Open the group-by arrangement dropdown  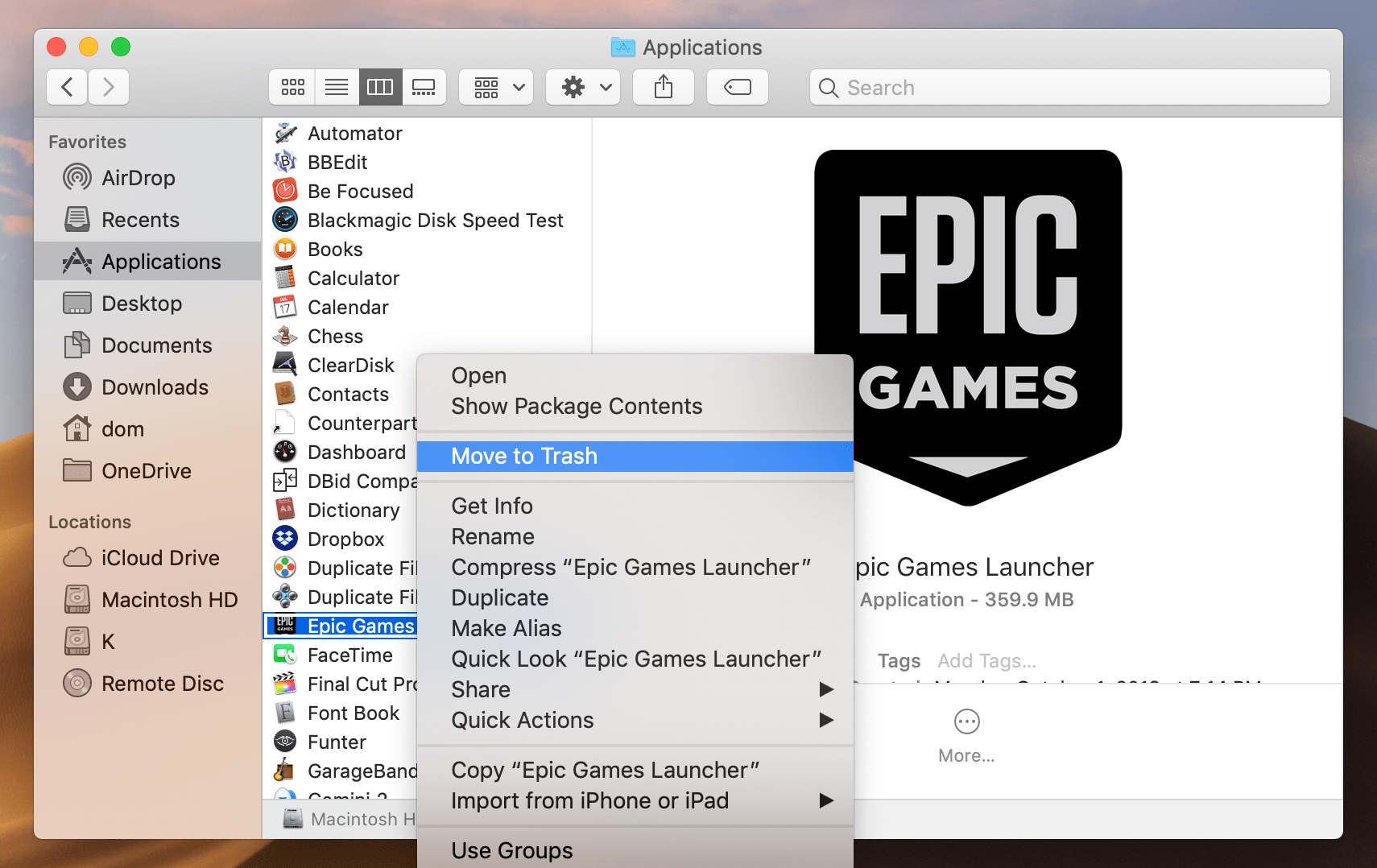[x=497, y=87]
